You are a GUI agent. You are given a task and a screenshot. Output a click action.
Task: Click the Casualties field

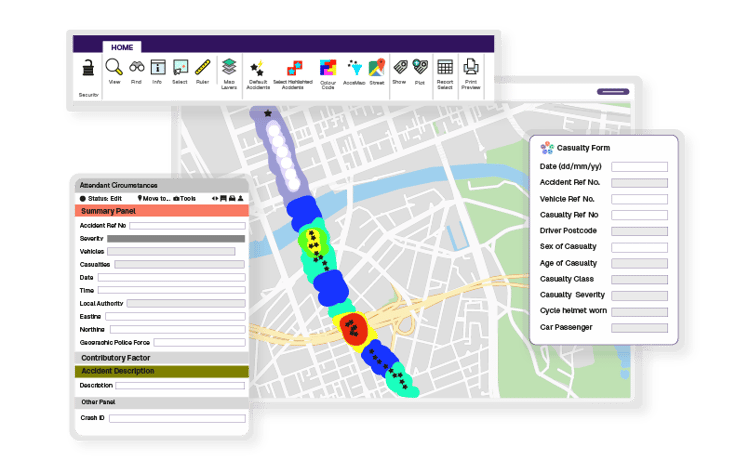pos(180,265)
